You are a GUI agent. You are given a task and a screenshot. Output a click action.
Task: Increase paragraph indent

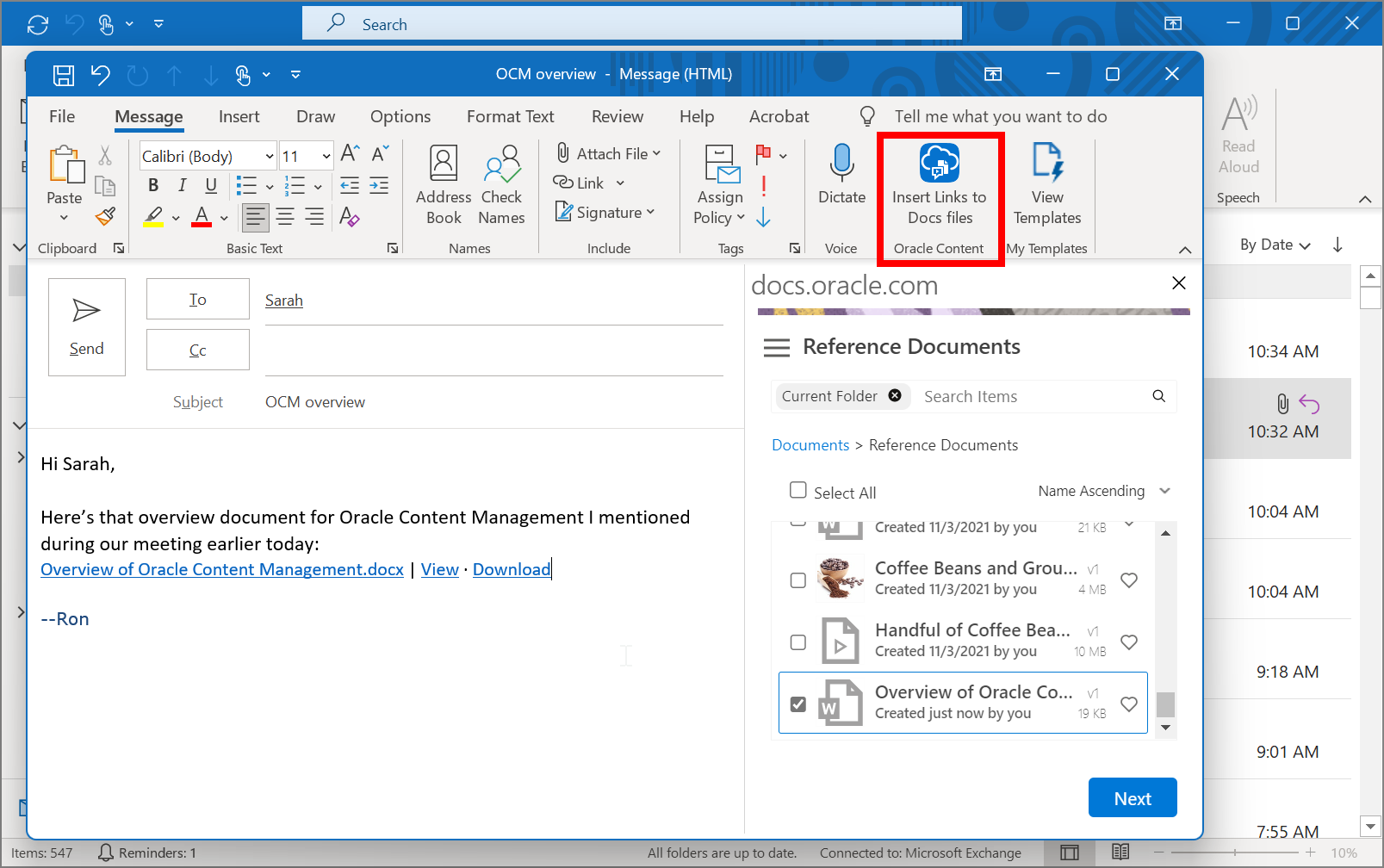(379, 185)
